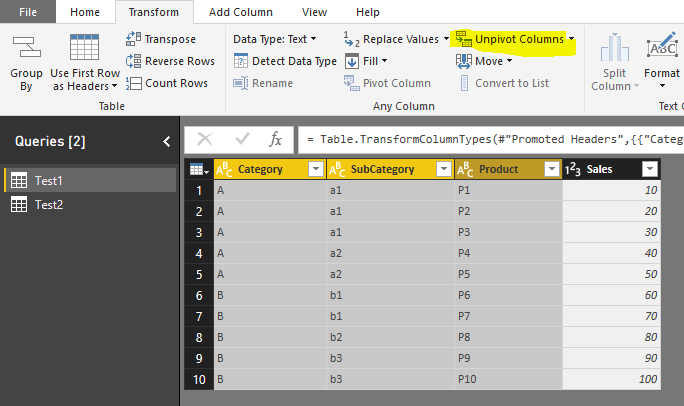Click the Format text icon
The height and width of the screenshot is (406, 684).
point(662,45)
